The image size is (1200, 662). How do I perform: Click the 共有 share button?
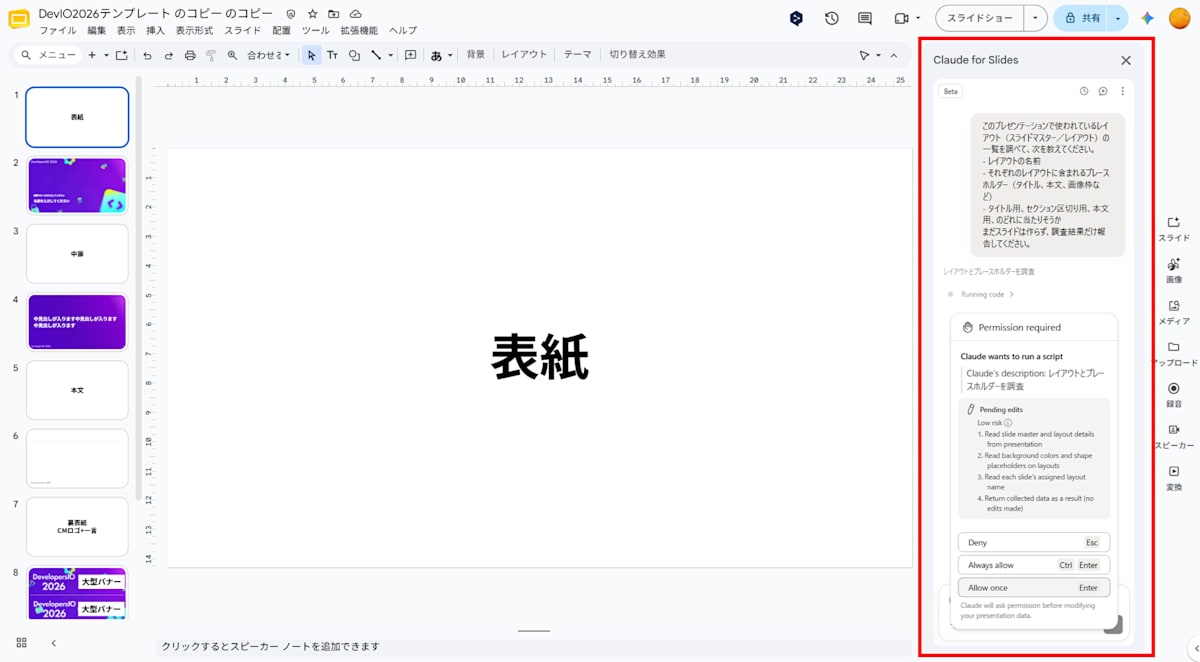tap(1081, 18)
